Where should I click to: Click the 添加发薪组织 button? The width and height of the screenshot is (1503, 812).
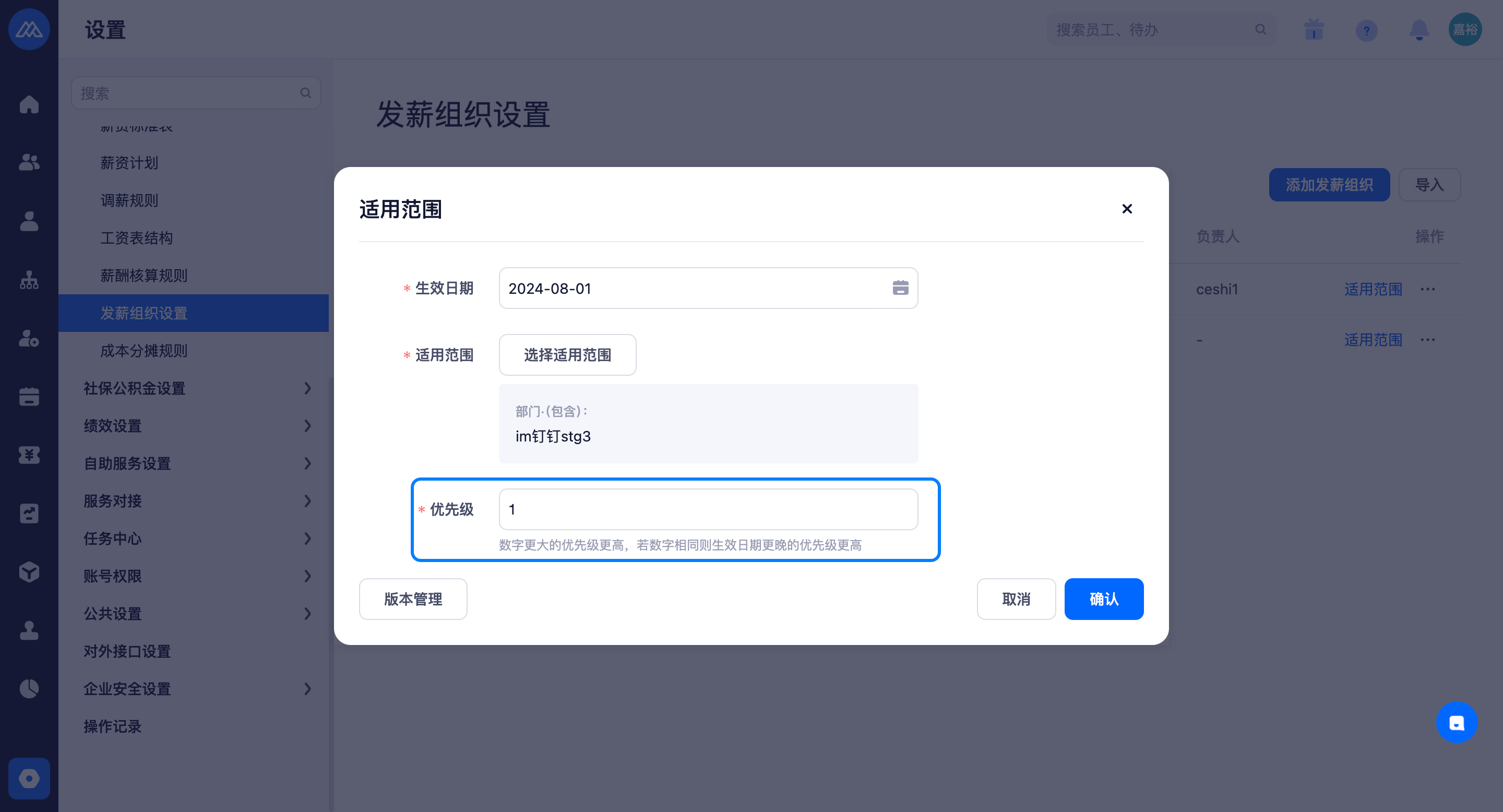1329,185
